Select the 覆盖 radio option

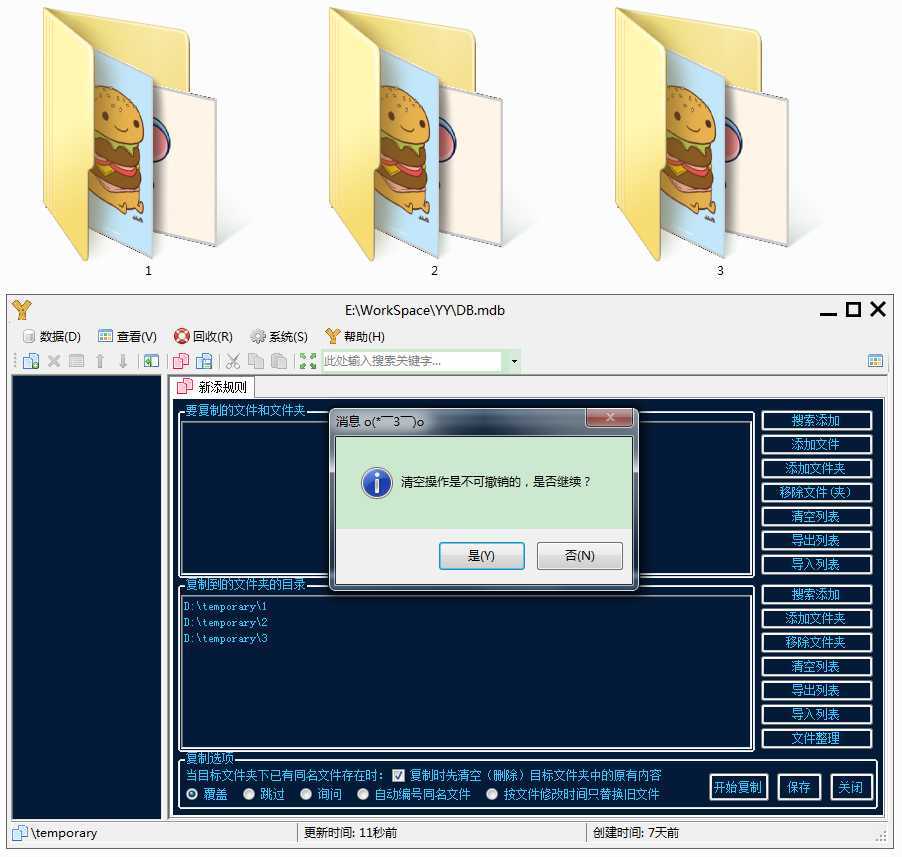click(x=192, y=794)
